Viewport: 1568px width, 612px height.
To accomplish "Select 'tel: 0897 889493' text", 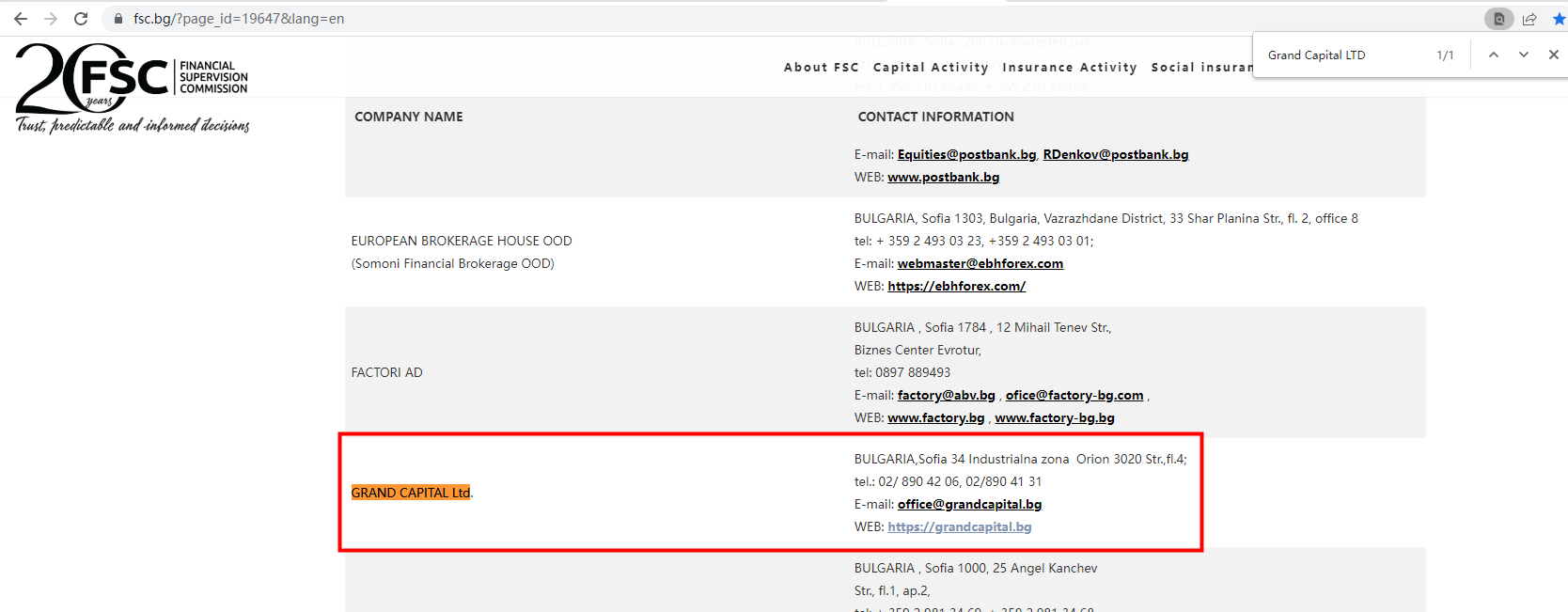I will (x=902, y=372).
